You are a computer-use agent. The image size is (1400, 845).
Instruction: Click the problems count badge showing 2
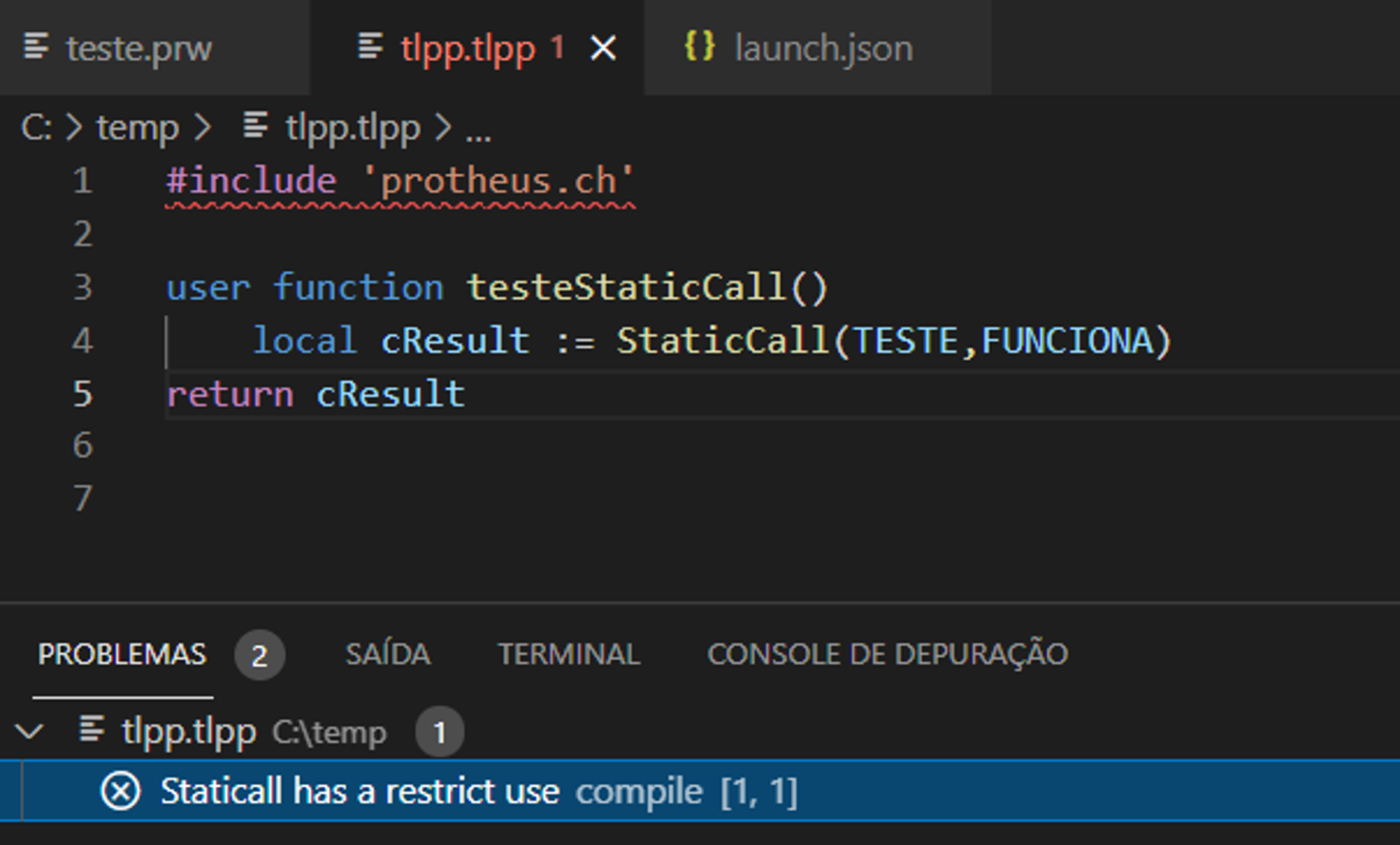[259, 654]
